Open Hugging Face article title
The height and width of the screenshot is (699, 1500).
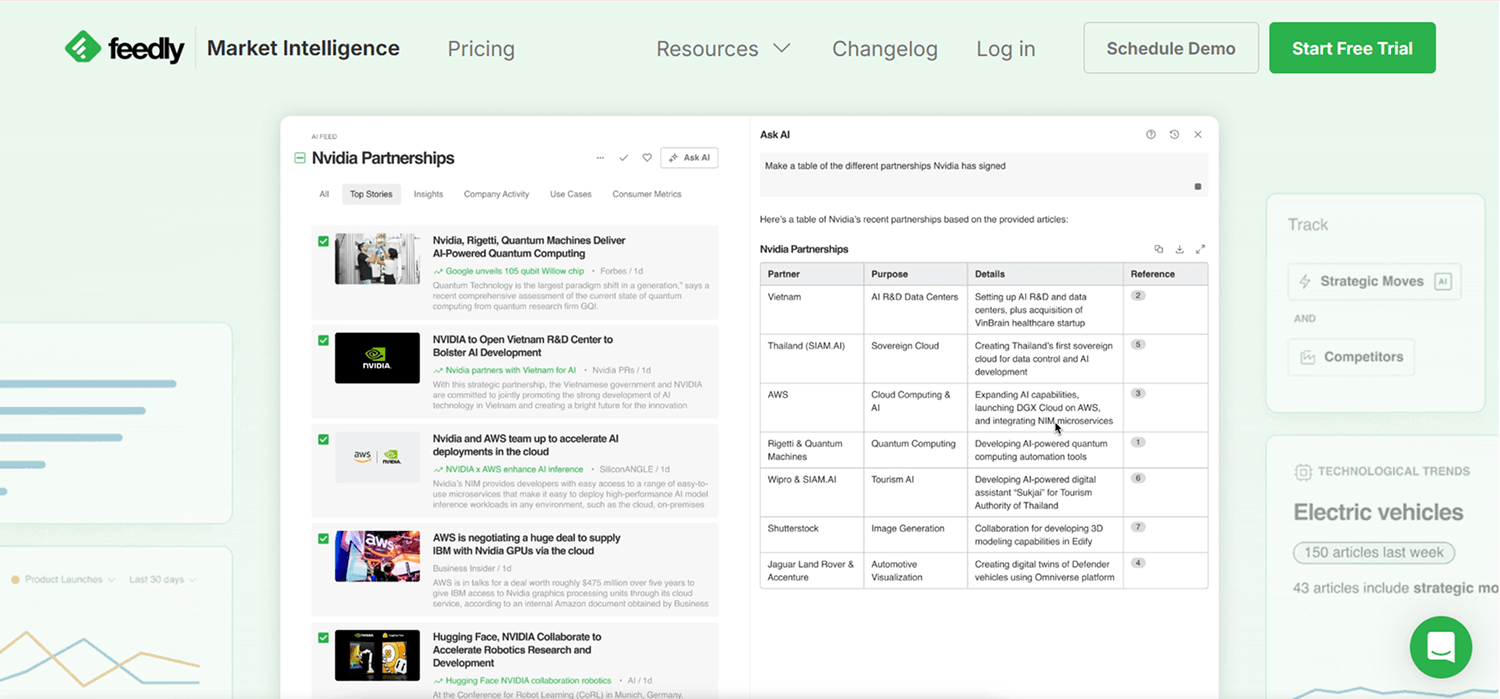click(517, 649)
